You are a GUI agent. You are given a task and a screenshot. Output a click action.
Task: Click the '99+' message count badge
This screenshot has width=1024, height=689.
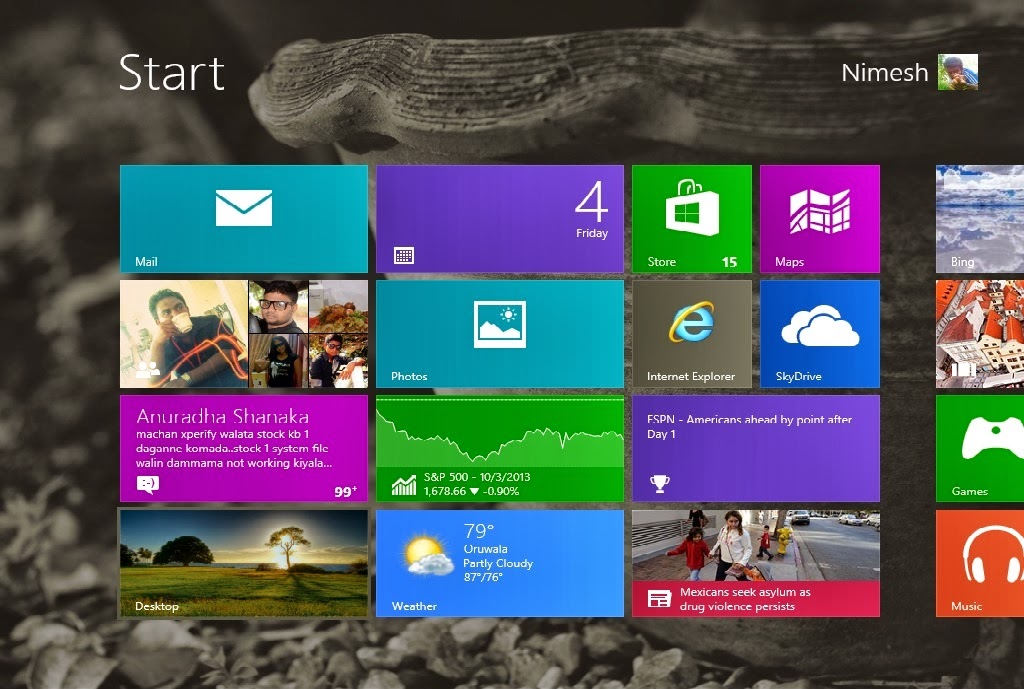point(345,491)
